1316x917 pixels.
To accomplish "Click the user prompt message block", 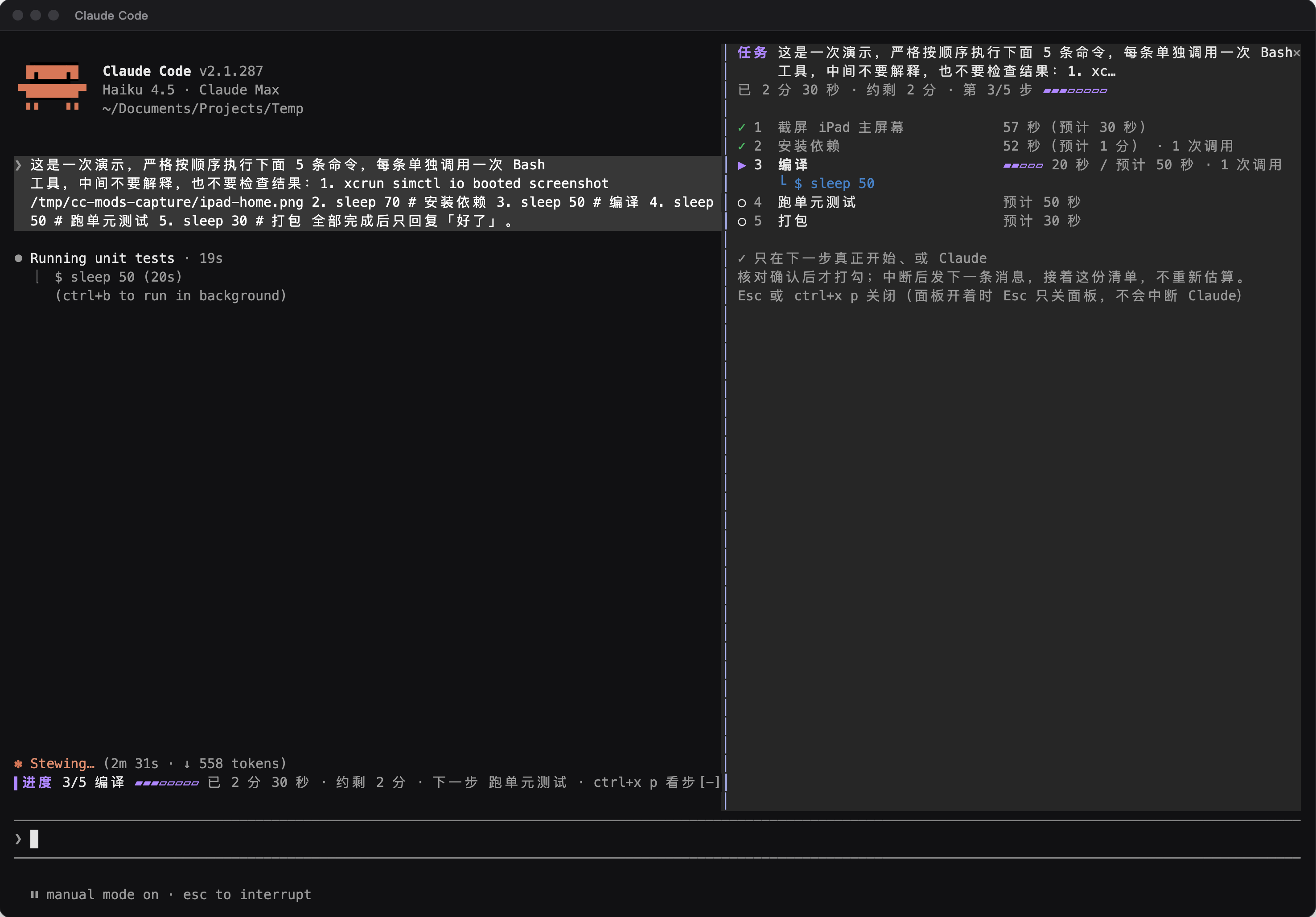I will (367, 193).
